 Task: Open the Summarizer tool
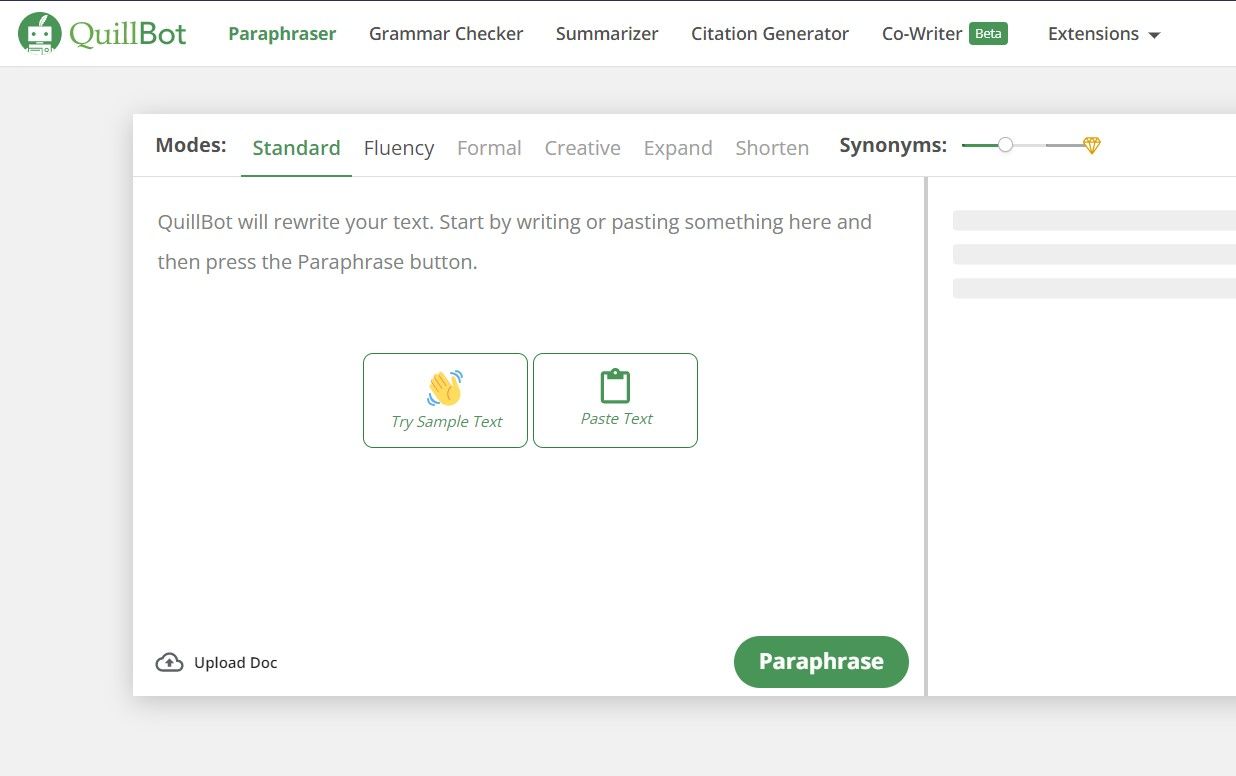(607, 34)
